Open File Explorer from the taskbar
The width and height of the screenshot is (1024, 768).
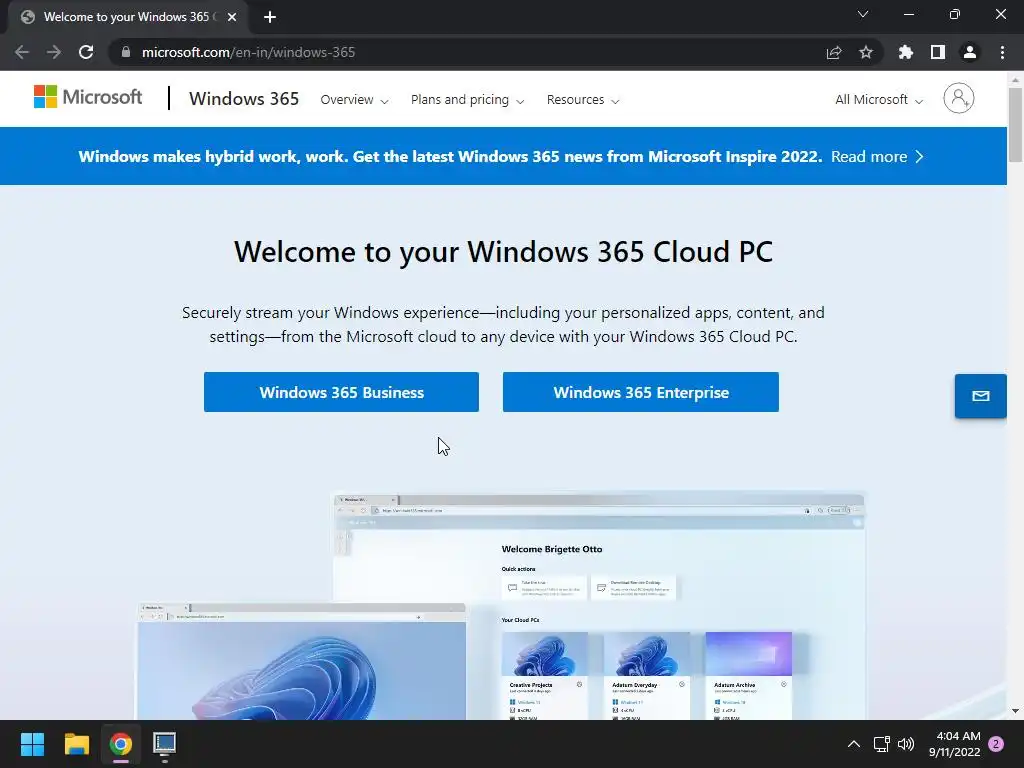coord(76,744)
